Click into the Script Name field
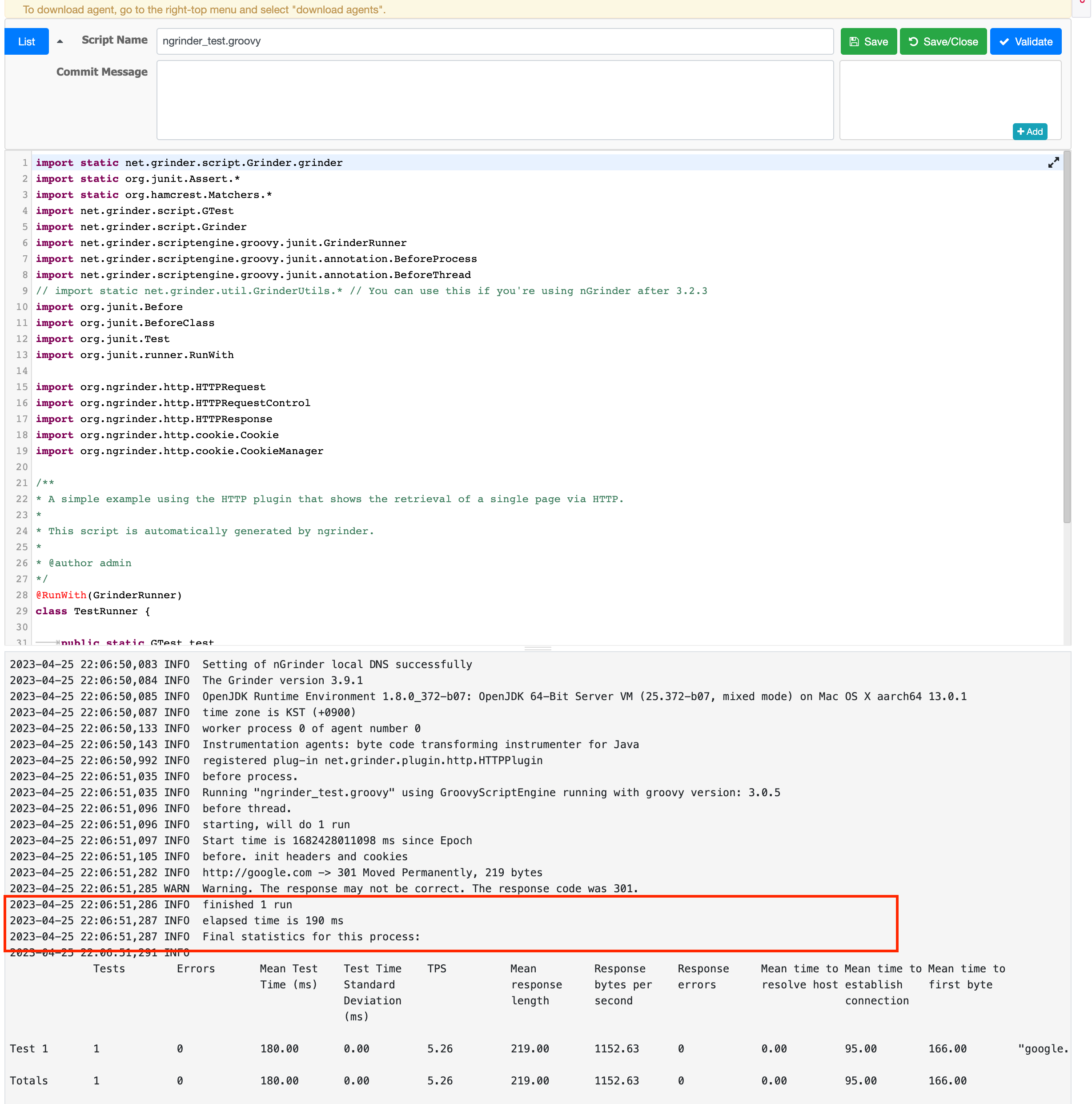Screen dimensions: 1092x1104 (x=494, y=41)
